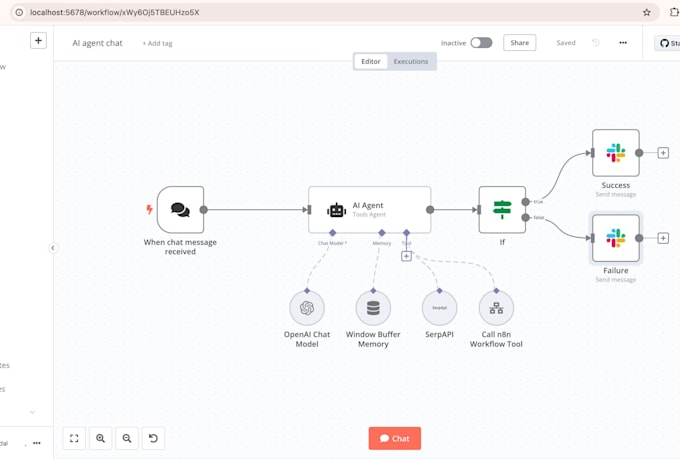Click the GitHub Star button
680x459 pixels.
tap(667, 43)
